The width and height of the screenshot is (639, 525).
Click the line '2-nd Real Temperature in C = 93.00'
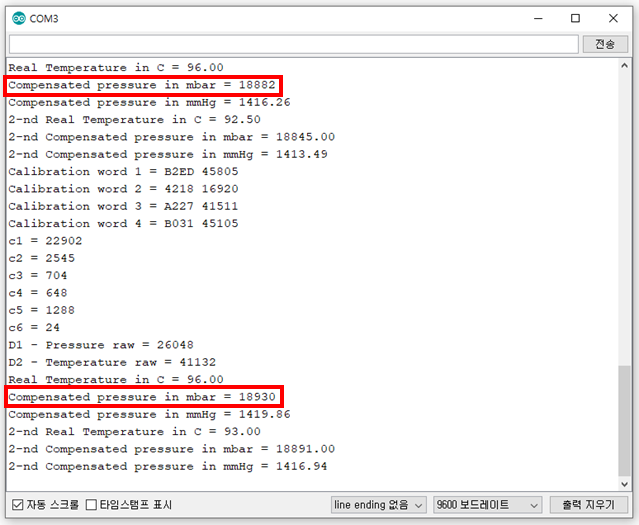(134, 432)
